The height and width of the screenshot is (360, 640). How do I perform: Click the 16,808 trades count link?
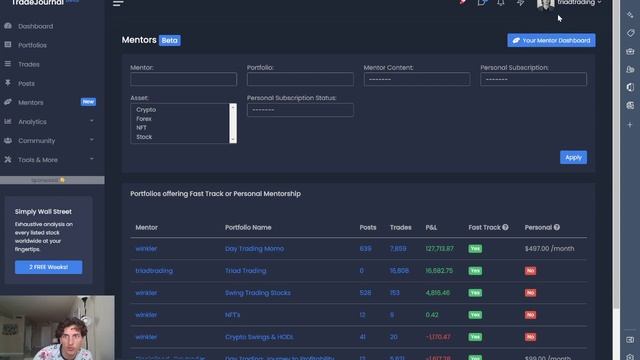click(x=399, y=271)
